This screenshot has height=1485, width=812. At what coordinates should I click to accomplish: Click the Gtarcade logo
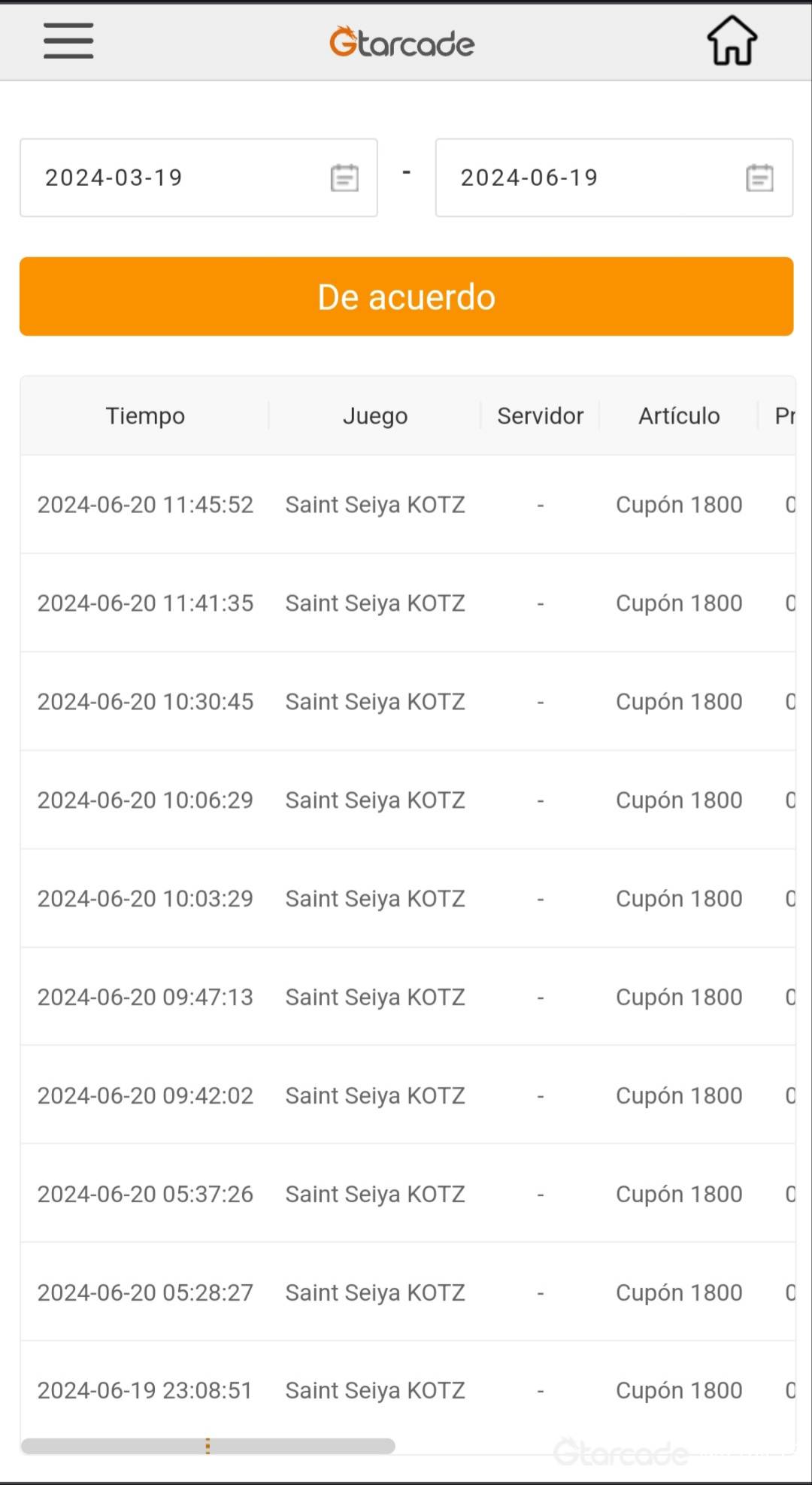[x=402, y=43]
